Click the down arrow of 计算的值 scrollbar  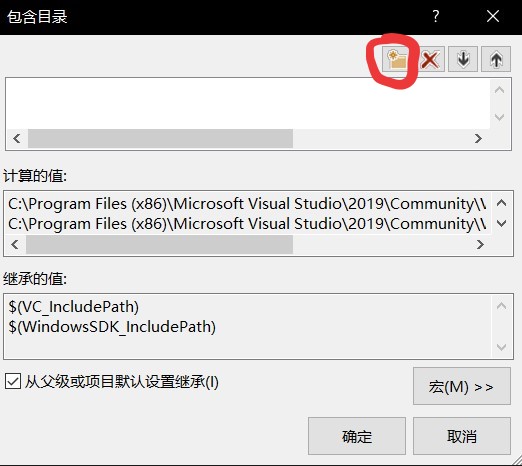[501, 224]
